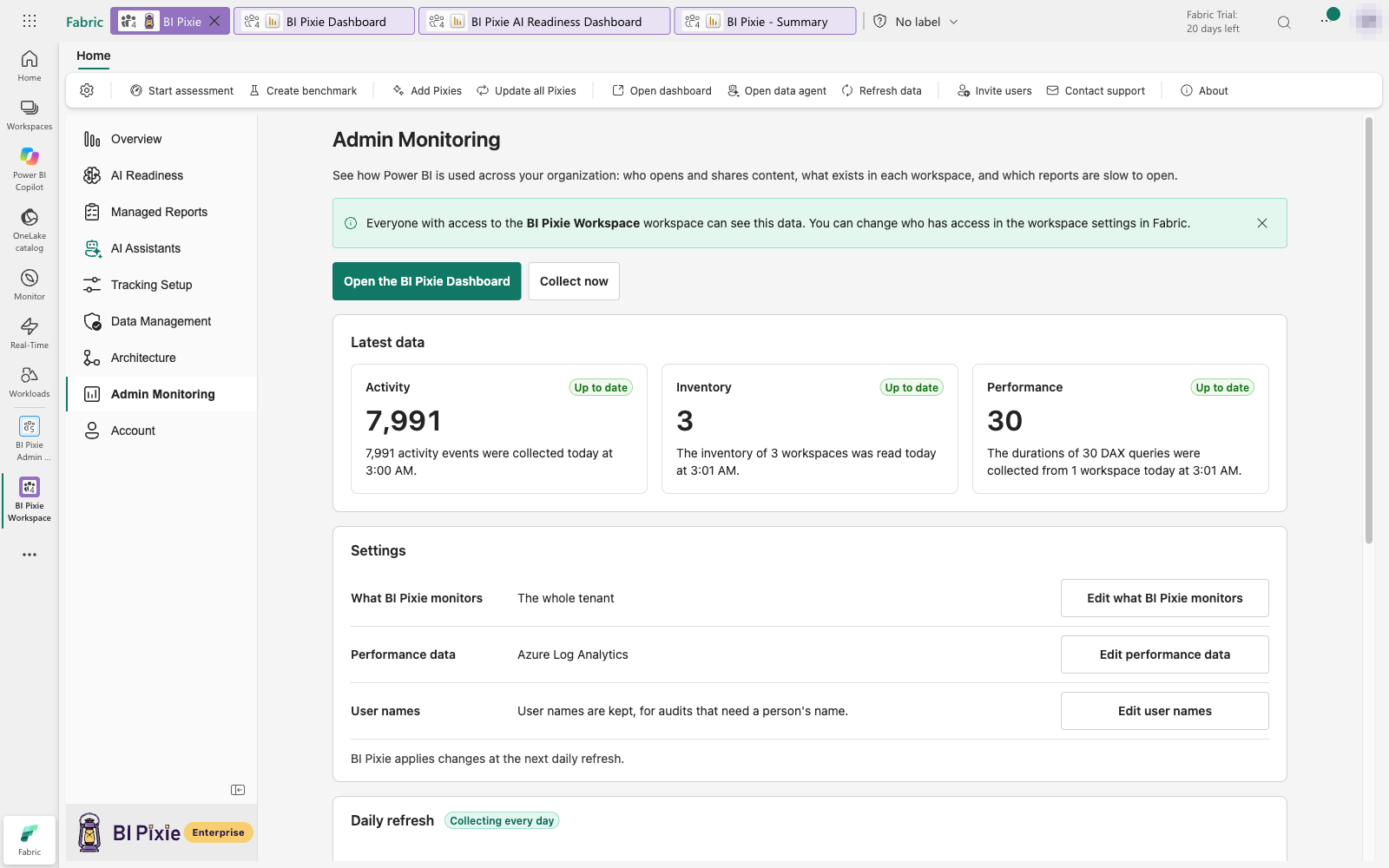Open Tracking Setup page
Viewport: 1389px width, 868px height.
pyautogui.click(x=161, y=285)
